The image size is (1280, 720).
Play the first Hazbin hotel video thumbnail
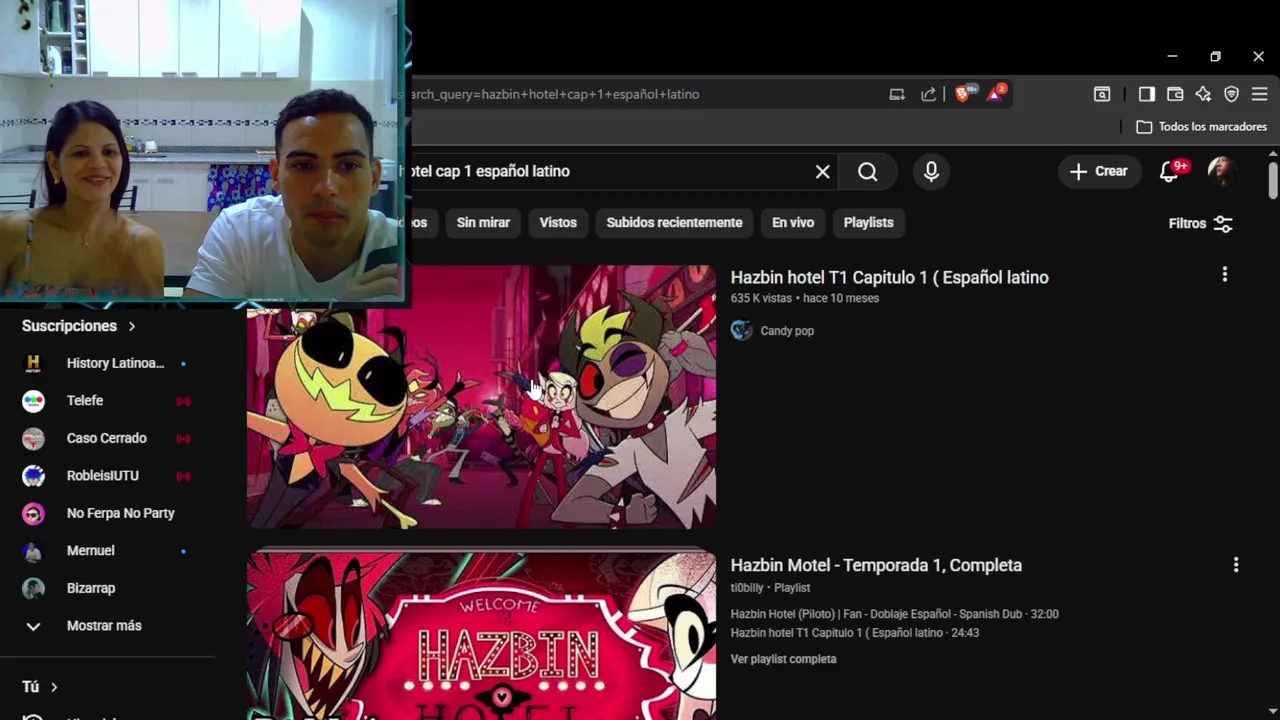point(481,397)
